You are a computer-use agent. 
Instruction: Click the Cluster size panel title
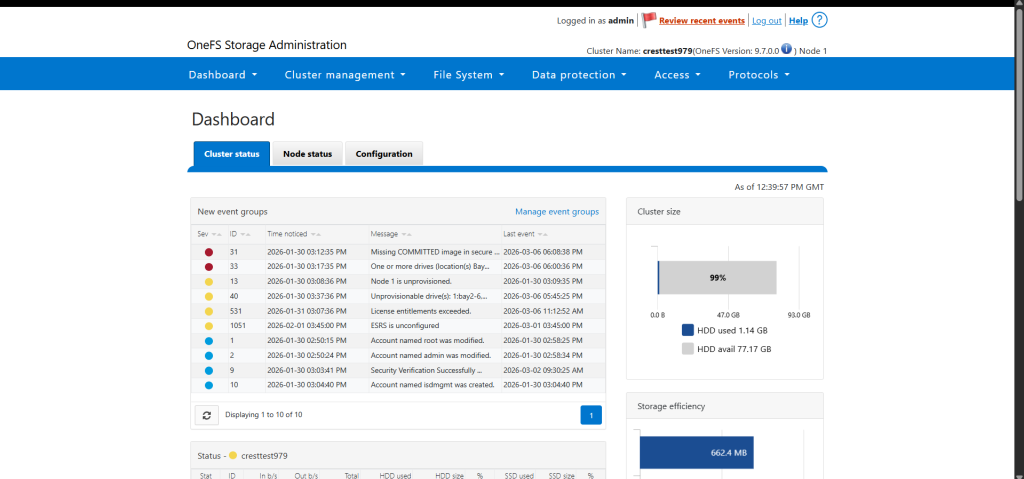point(659,212)
